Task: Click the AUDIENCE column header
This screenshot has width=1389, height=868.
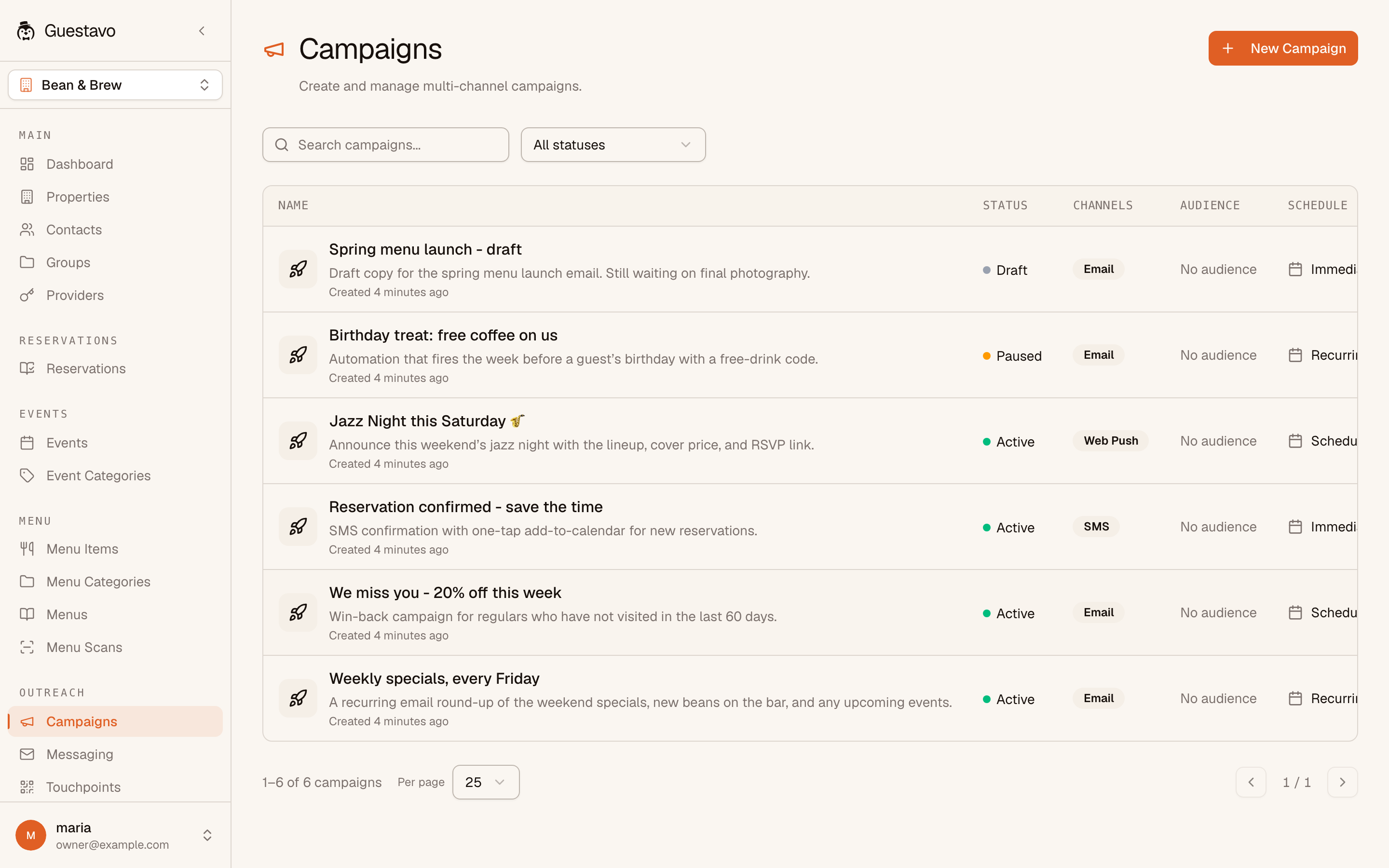Action: [x=1210, y=205]
